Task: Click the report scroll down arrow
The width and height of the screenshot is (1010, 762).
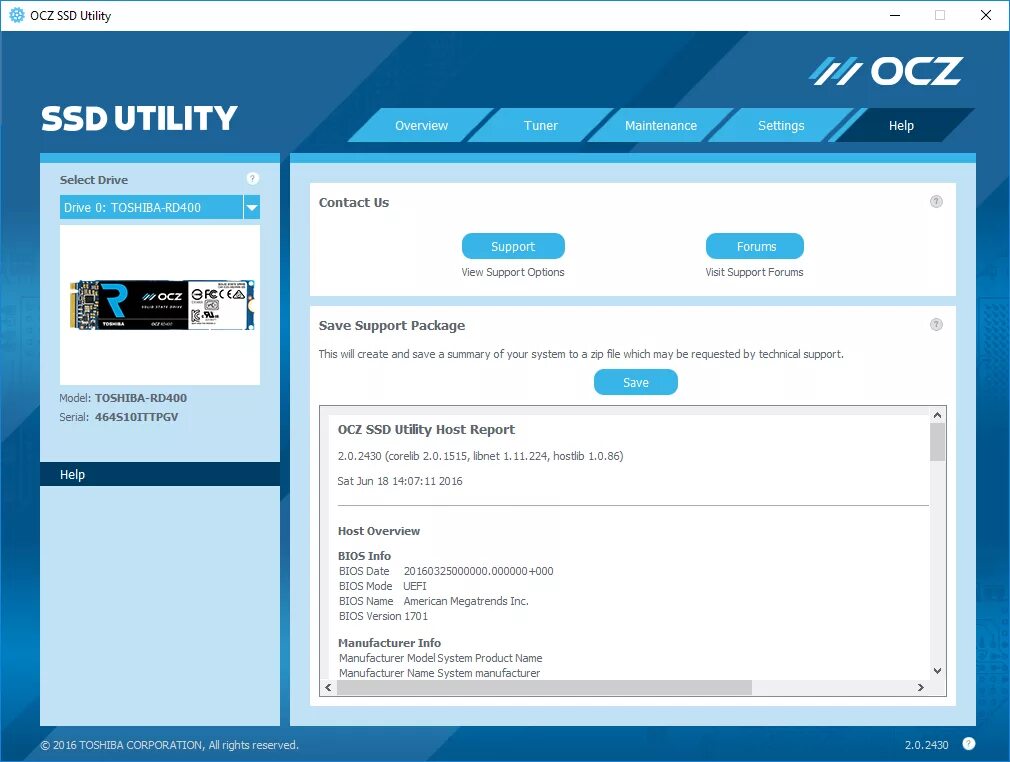Action: point(937,671)
